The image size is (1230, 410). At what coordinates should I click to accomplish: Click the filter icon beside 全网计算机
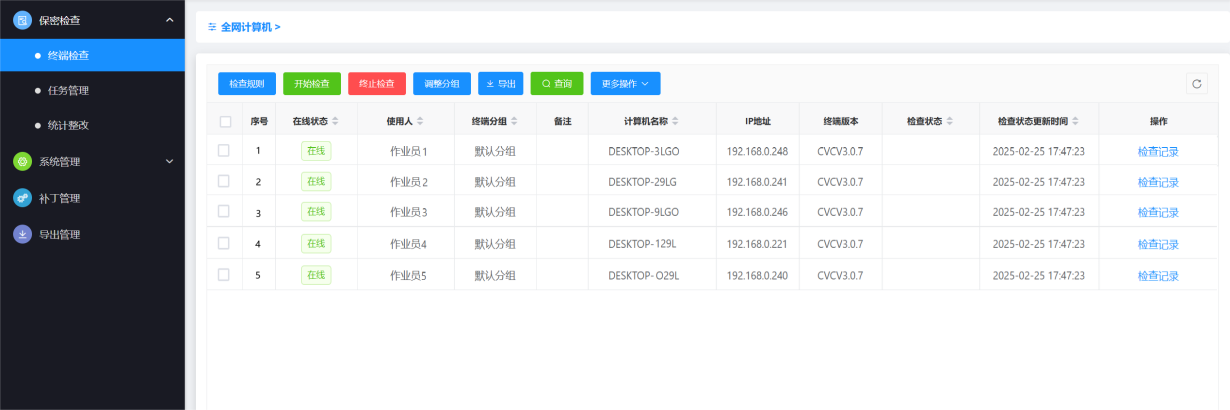(x=212, y=27)
